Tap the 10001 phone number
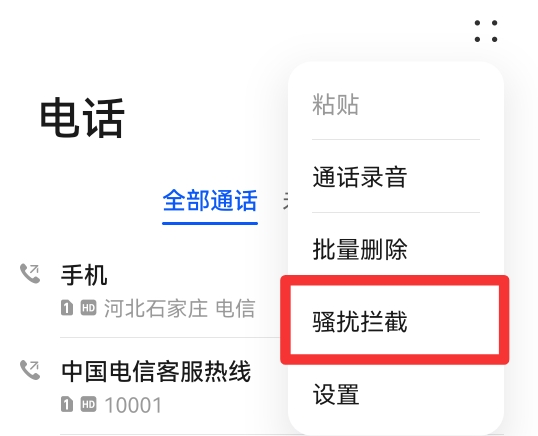The height and width of the screenshot is (436, 538). (x=133, y=405)
